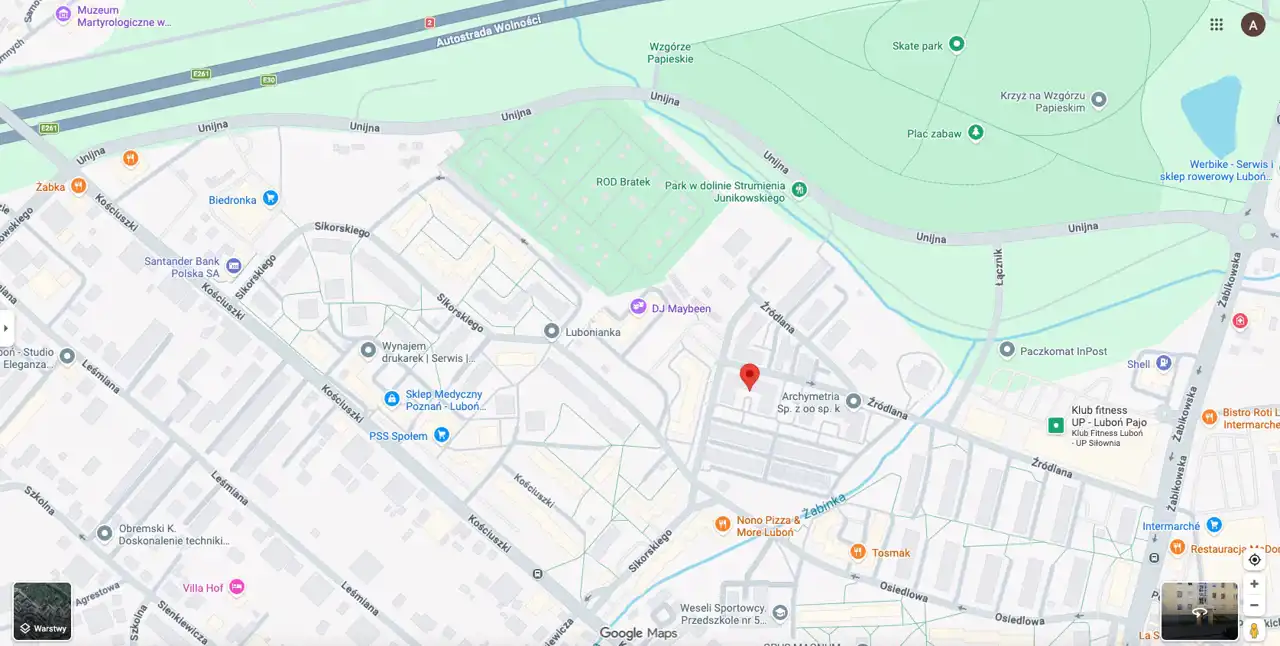The height and width of the screenshot is (646, 1280).
Task: Expand the collapsed side panel arrow
Action: click(x=6, y=328)
